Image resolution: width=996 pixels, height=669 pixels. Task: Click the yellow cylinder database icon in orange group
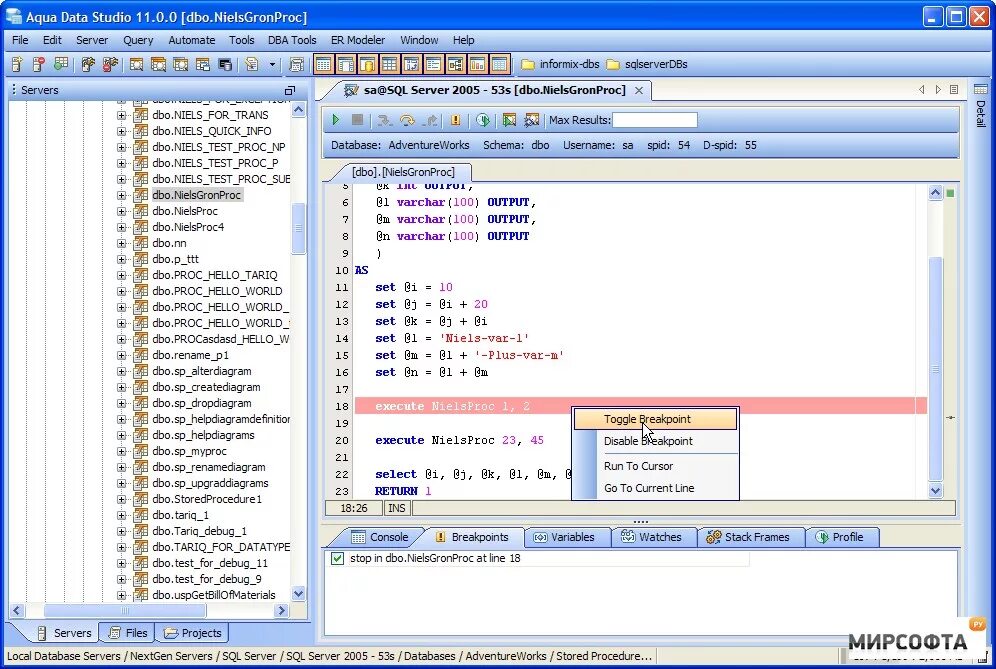coord(368,64)
